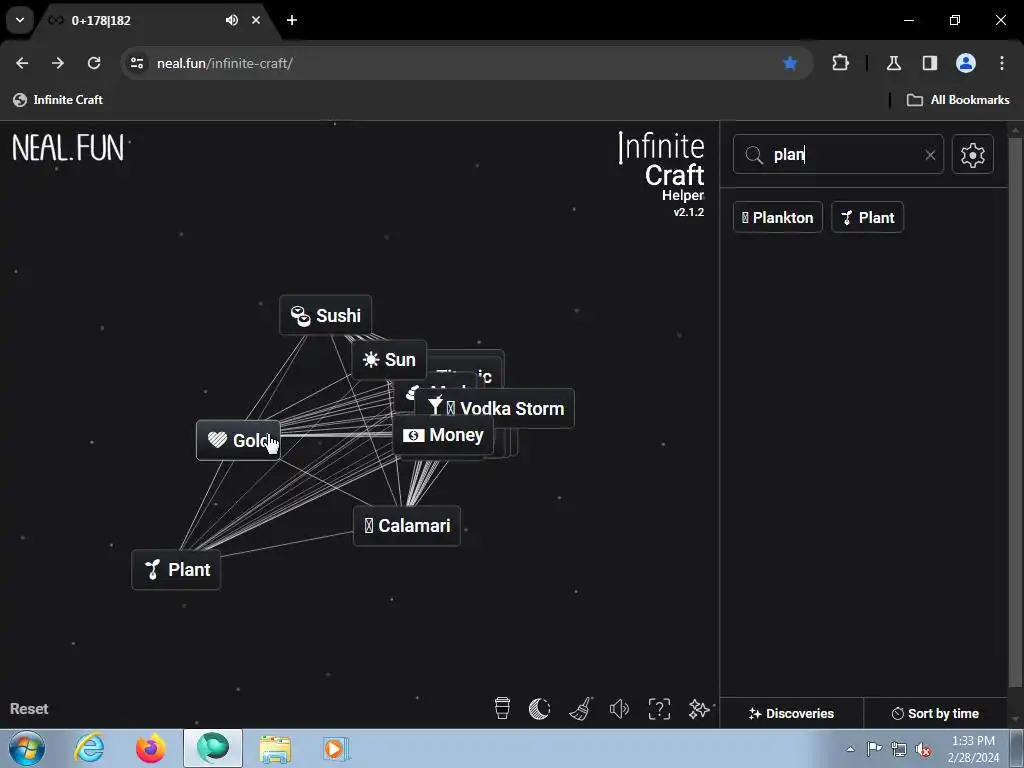Image resolution: width=1024 pixels, height=768 pixels.
Task: Open the muted volume tray icon
Action: (923, 750)
